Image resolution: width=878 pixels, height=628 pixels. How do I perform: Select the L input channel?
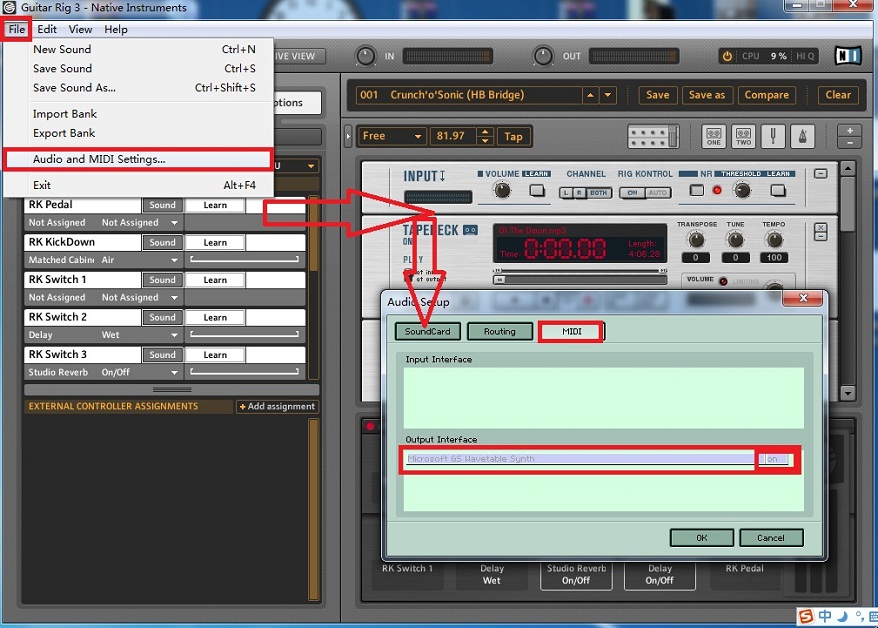pos(566,193)
